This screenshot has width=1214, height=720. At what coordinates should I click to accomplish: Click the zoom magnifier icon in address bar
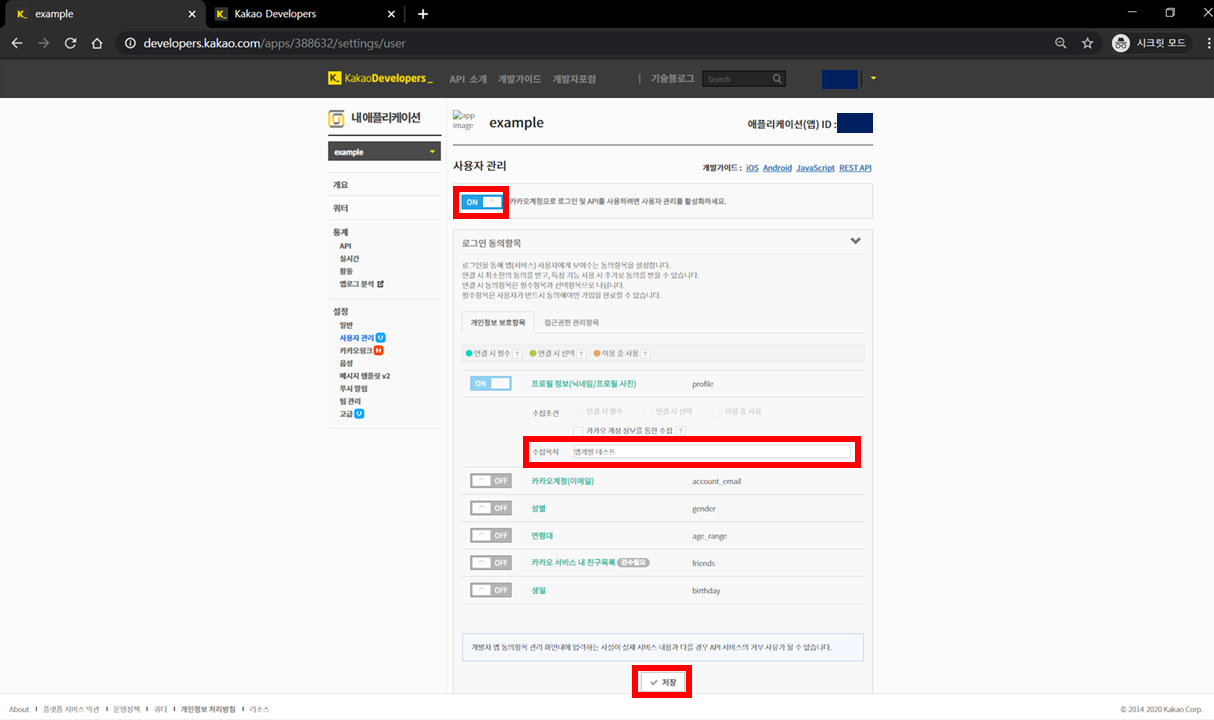pos(1061,43)
